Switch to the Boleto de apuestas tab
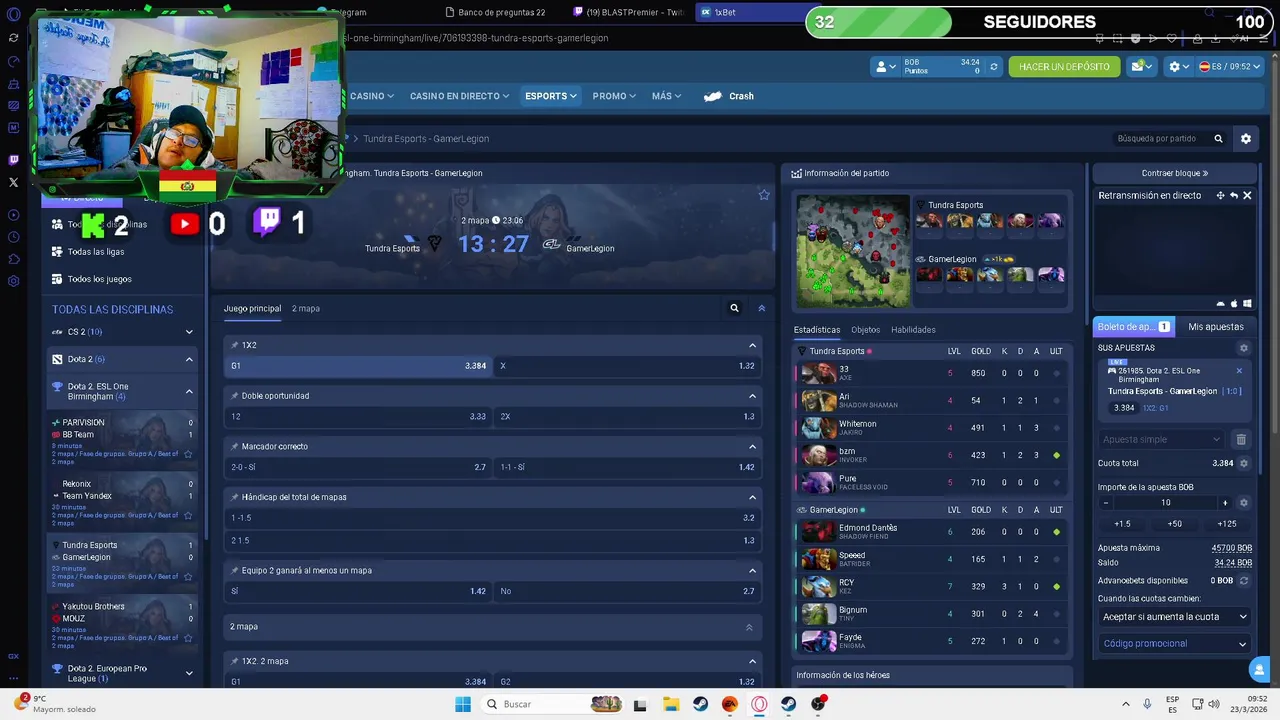Viewport: 1280px width, 720px height. [1134, 327]
